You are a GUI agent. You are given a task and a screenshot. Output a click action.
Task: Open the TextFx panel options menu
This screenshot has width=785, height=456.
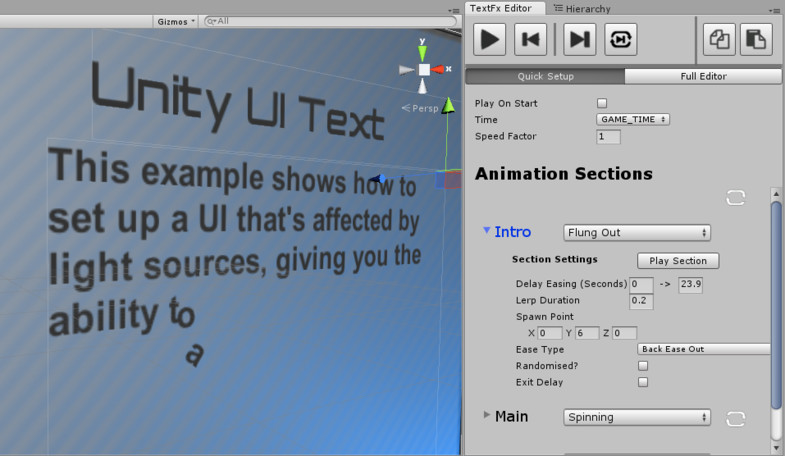tap(774, 10)
